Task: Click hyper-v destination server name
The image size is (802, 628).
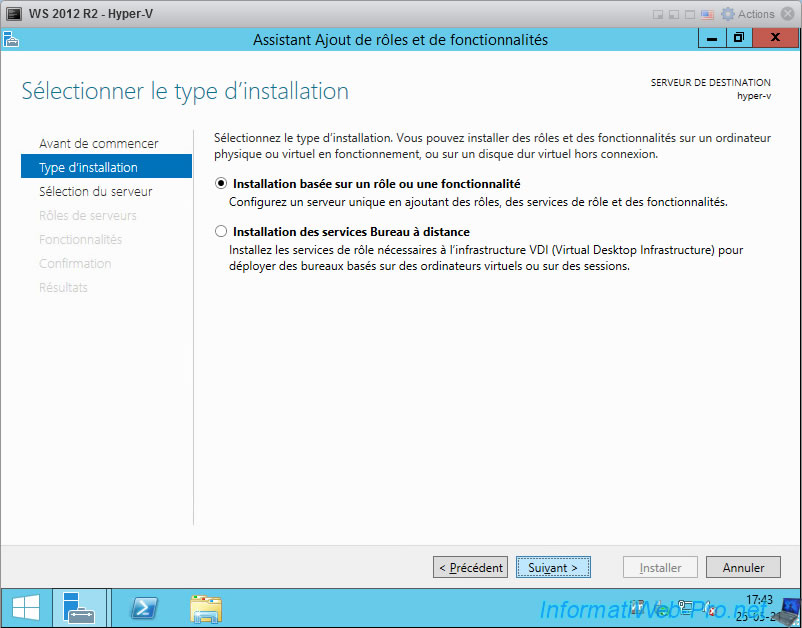Action: [753, 96]
